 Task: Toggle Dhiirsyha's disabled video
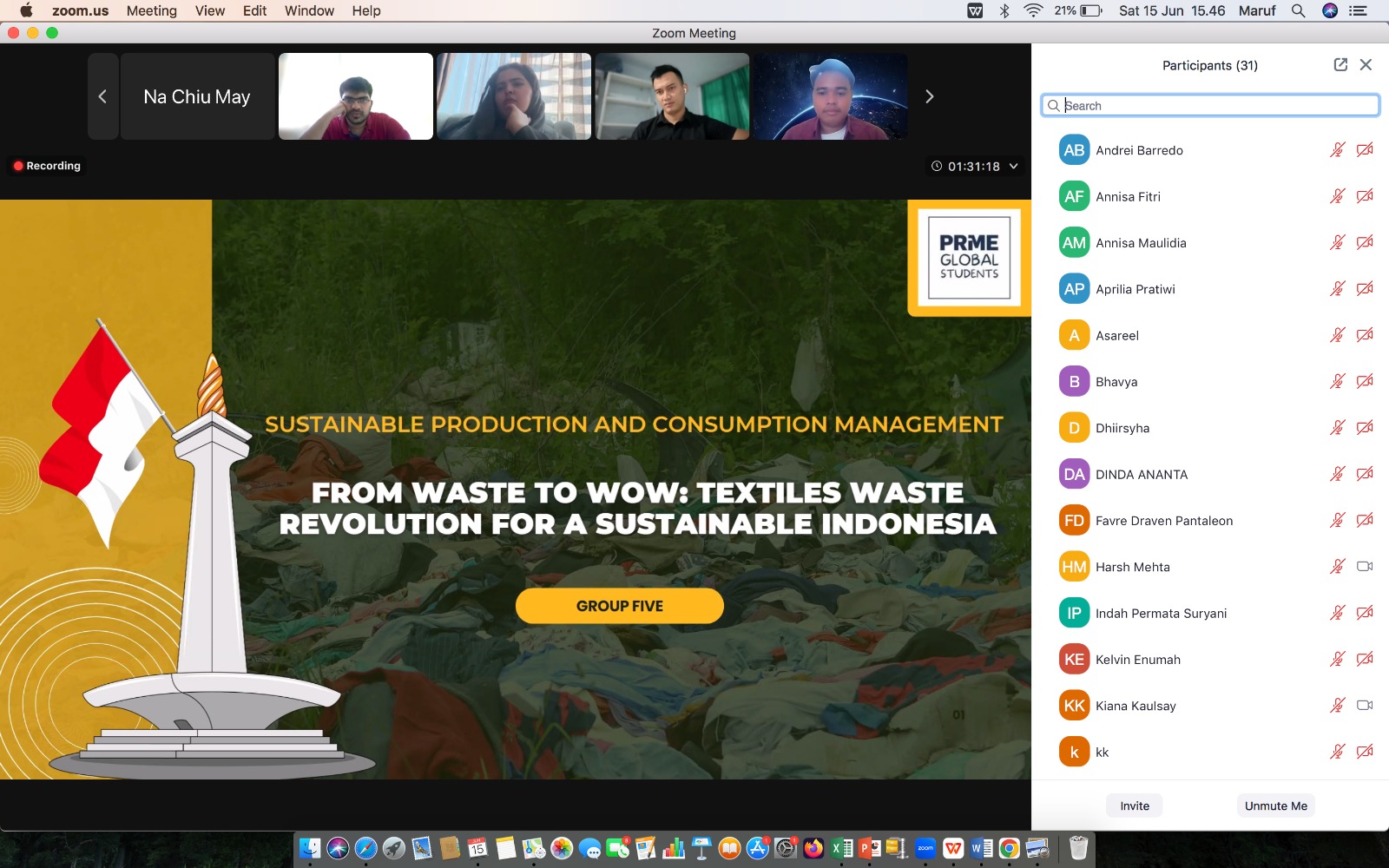point(1365,427)
